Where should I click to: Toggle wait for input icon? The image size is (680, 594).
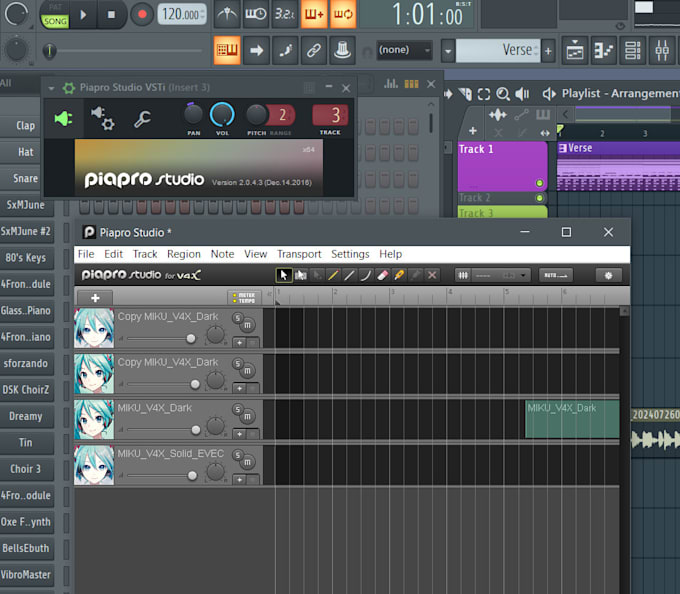[x=256, y=14]
